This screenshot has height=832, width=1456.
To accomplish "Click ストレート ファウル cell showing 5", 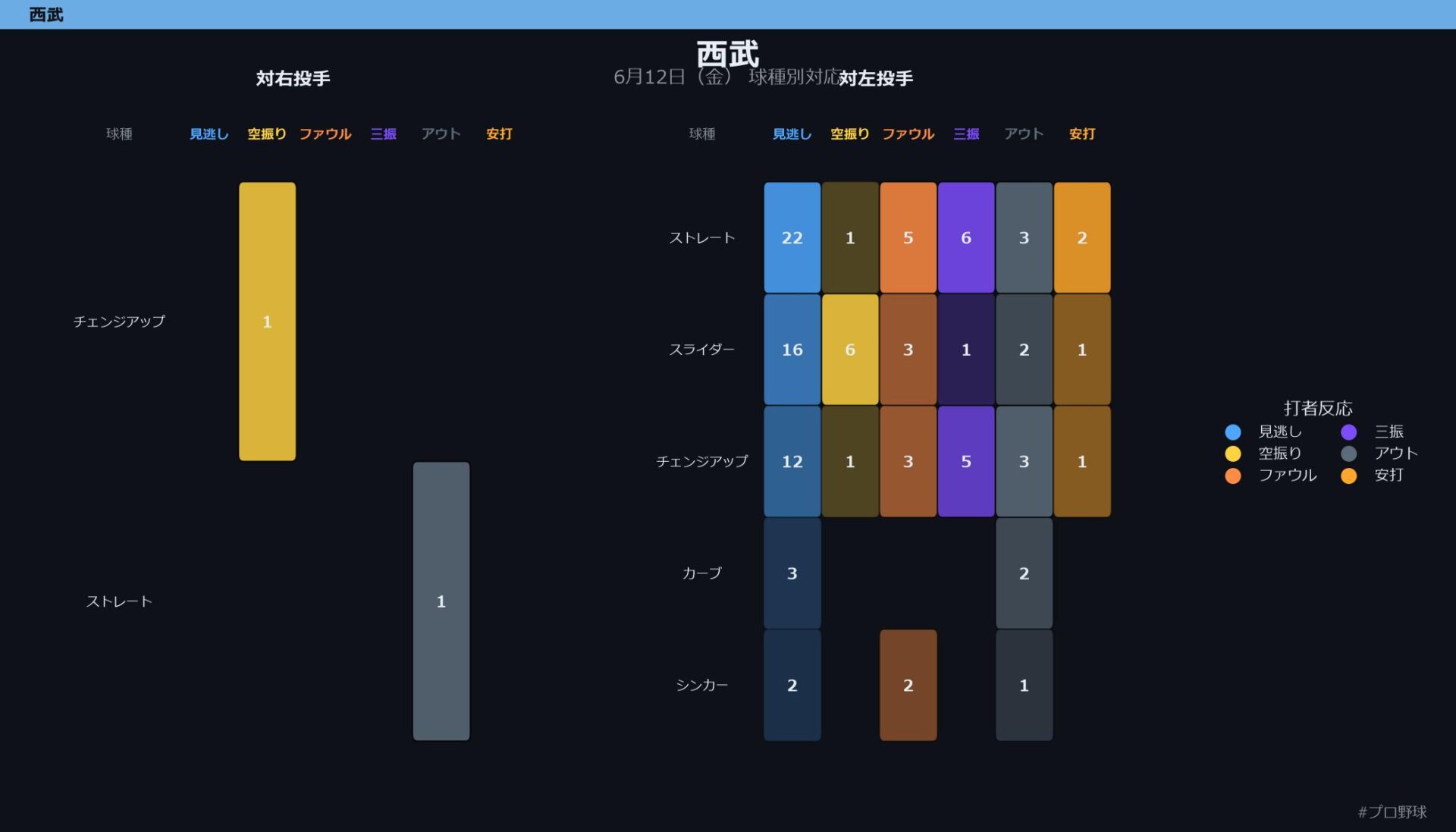I will coord(908,237).
